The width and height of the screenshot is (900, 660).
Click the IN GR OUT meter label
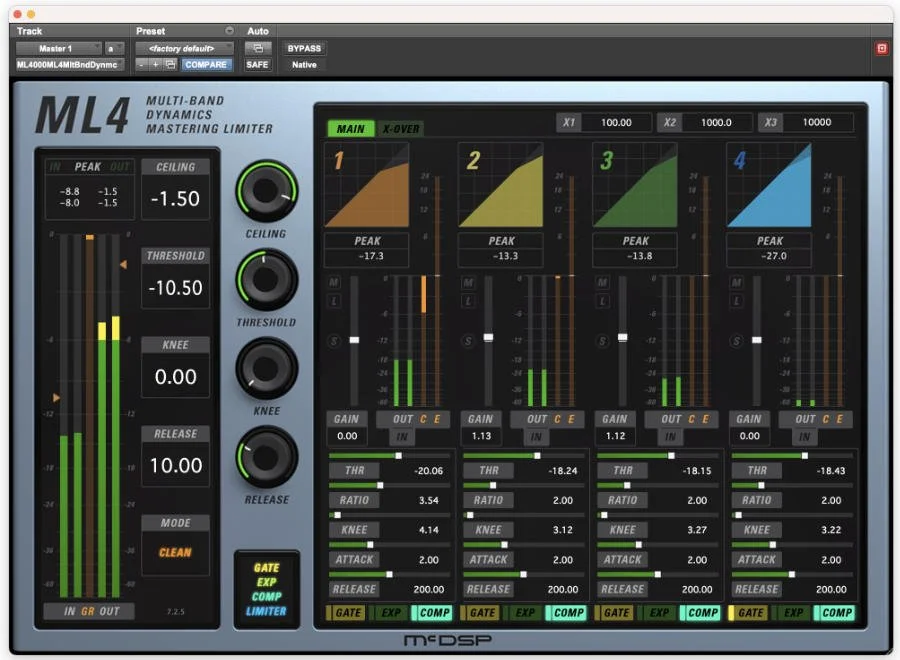91,611
